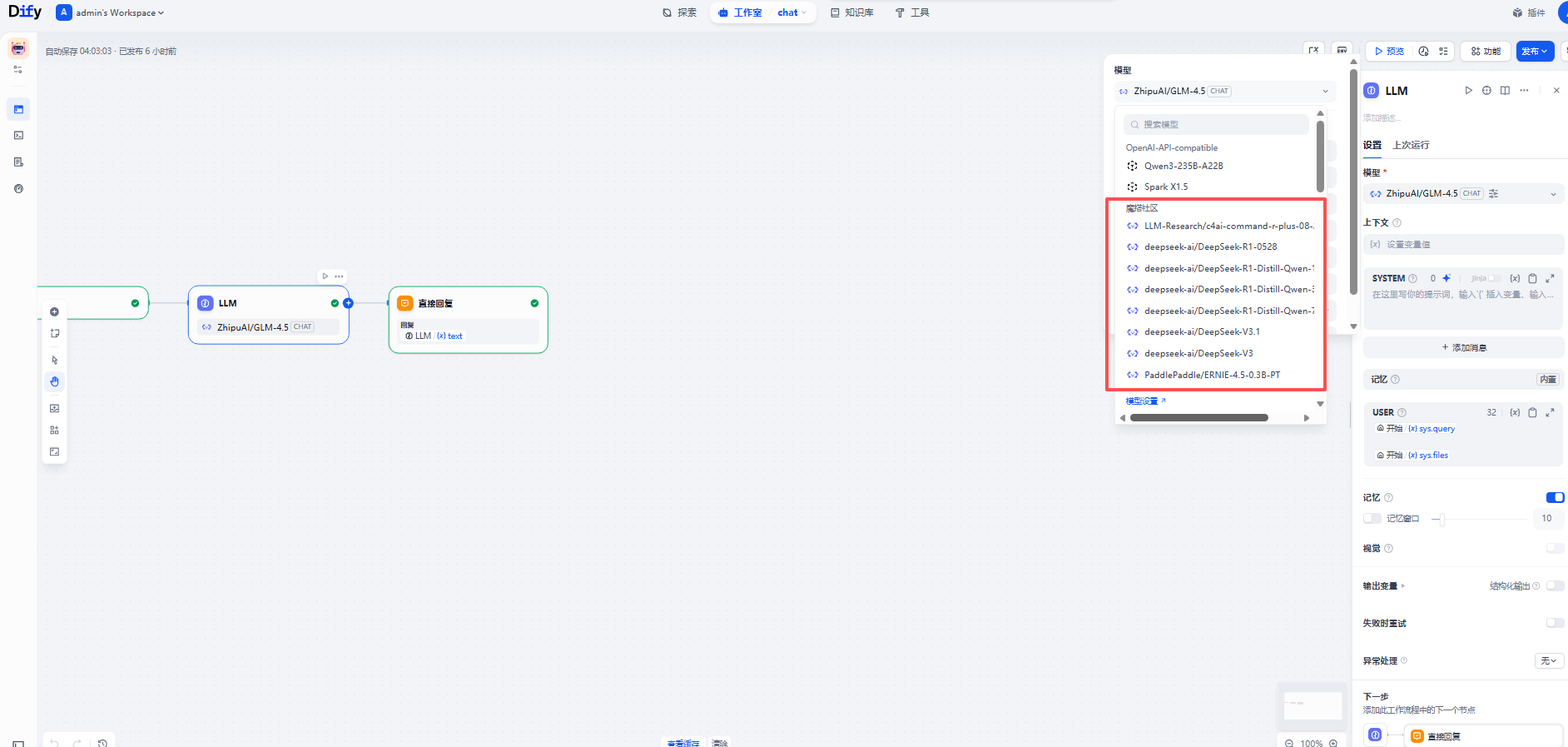
Task: Enable the vision toggle
Action: (1555, 548)
